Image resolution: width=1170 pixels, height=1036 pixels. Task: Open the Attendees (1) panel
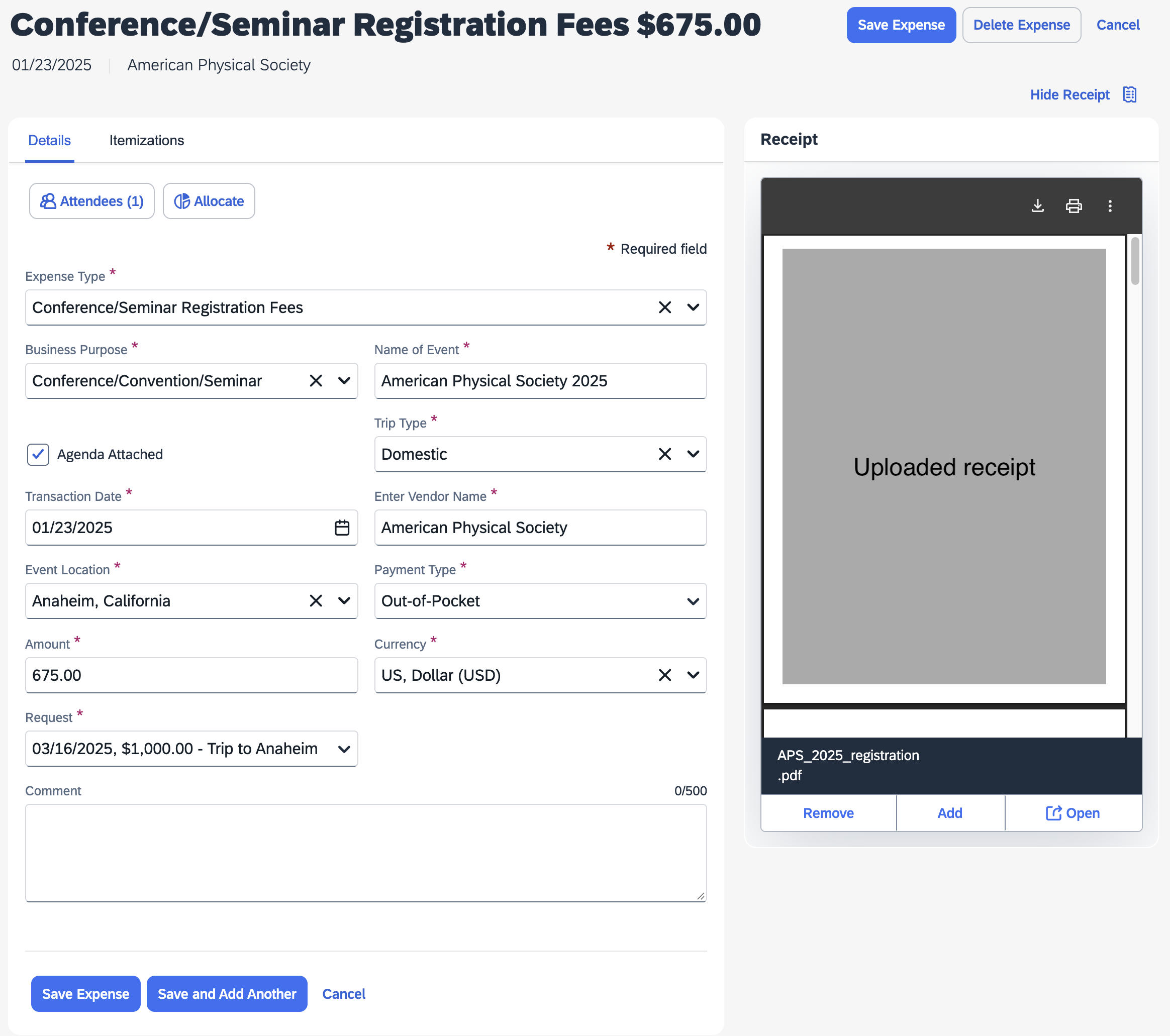(91, 201)
